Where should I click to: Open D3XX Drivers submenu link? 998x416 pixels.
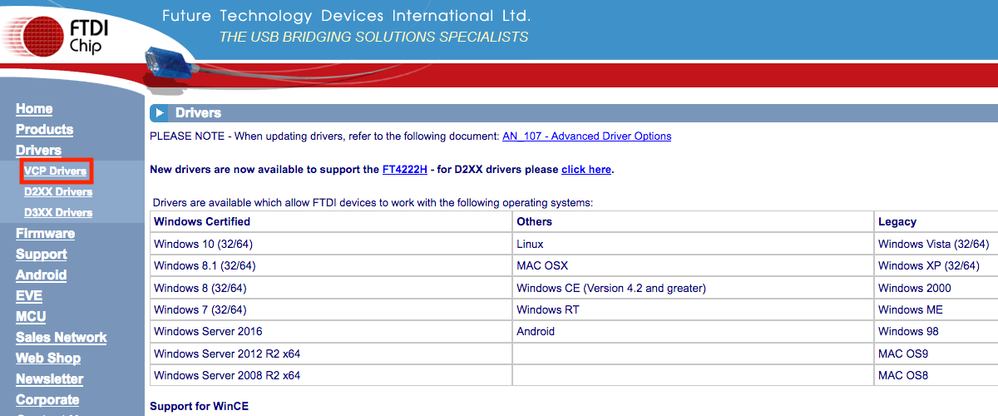58,212
